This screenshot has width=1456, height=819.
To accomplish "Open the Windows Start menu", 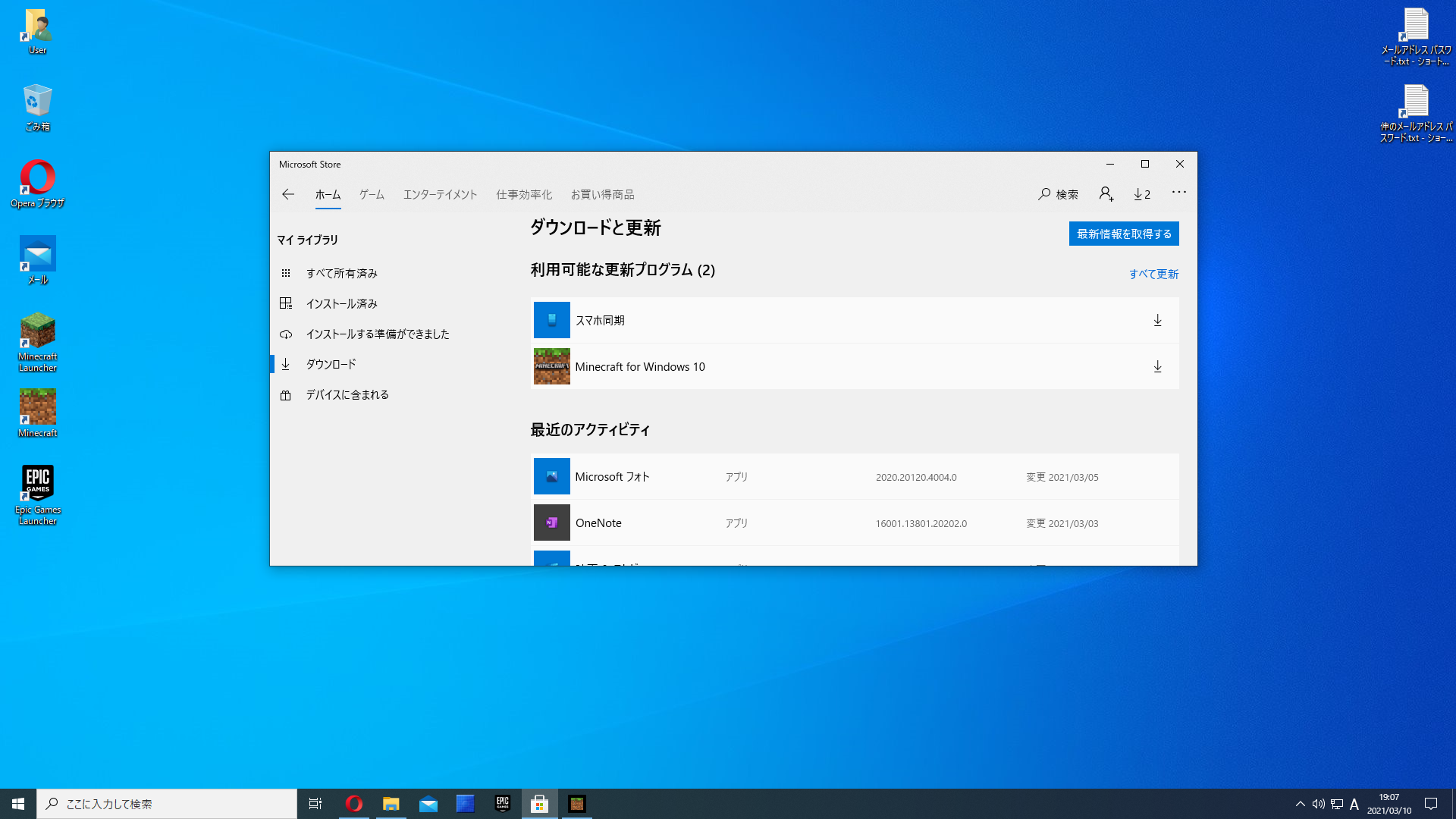I will tap(18, 804).
